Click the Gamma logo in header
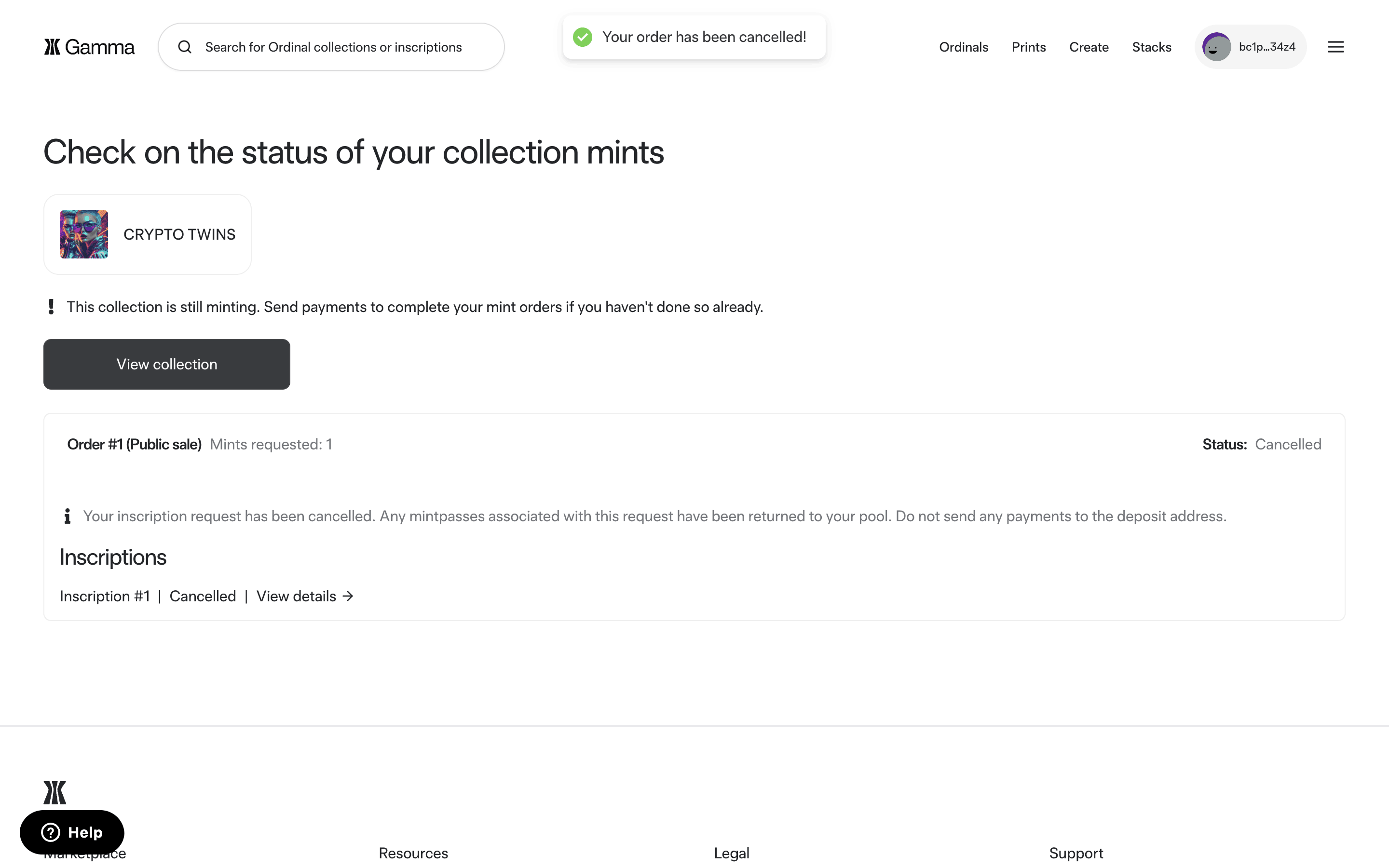Screen dimensions: 1389x868 [89, 47]
